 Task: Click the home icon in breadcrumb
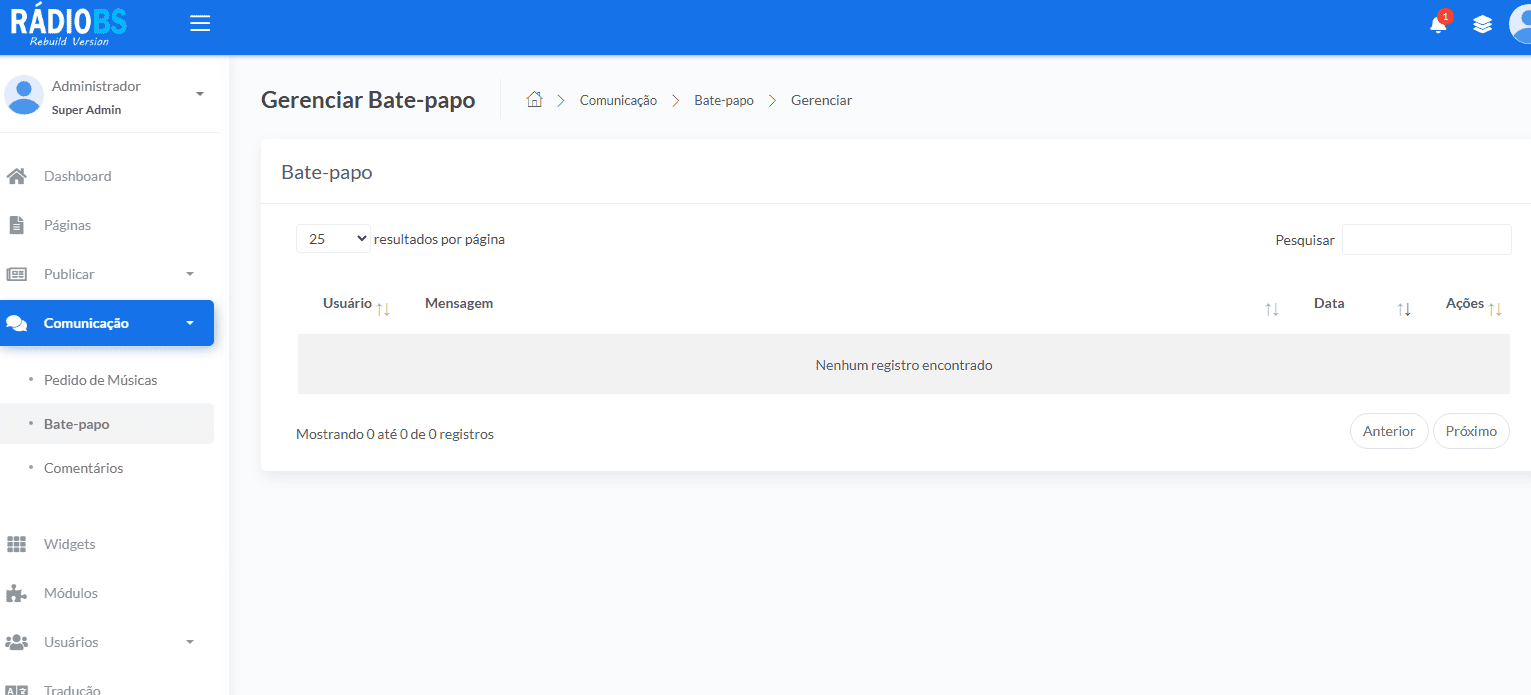pos(534,99)
